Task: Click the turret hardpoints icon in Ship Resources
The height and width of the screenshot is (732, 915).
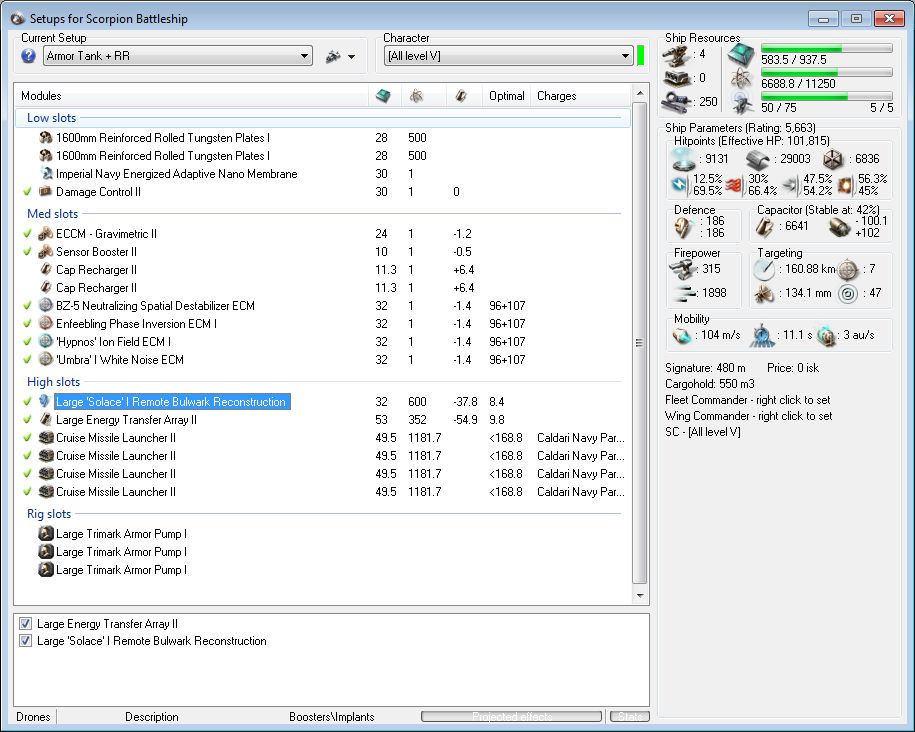Action: pos(676,55)
